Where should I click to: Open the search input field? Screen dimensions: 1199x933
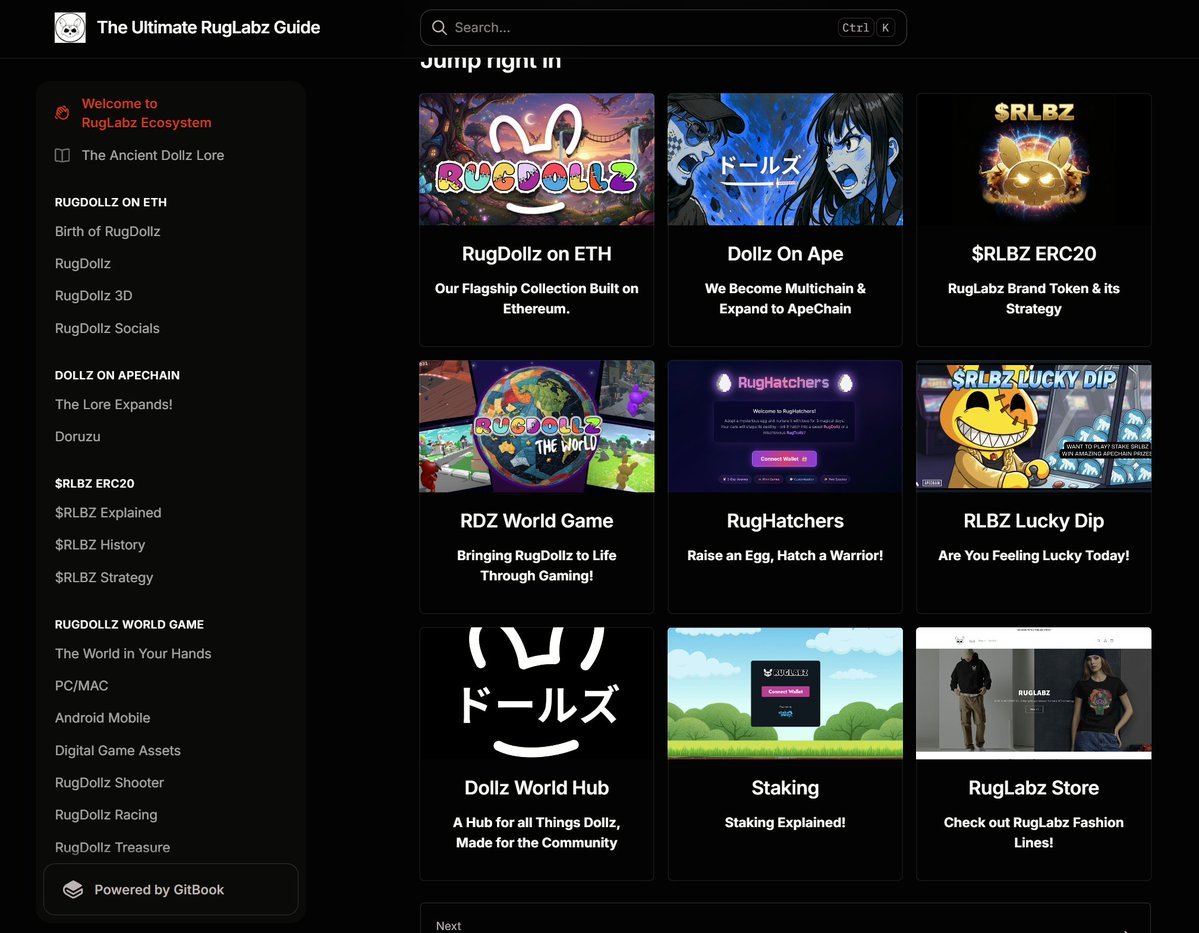(663, 28)
